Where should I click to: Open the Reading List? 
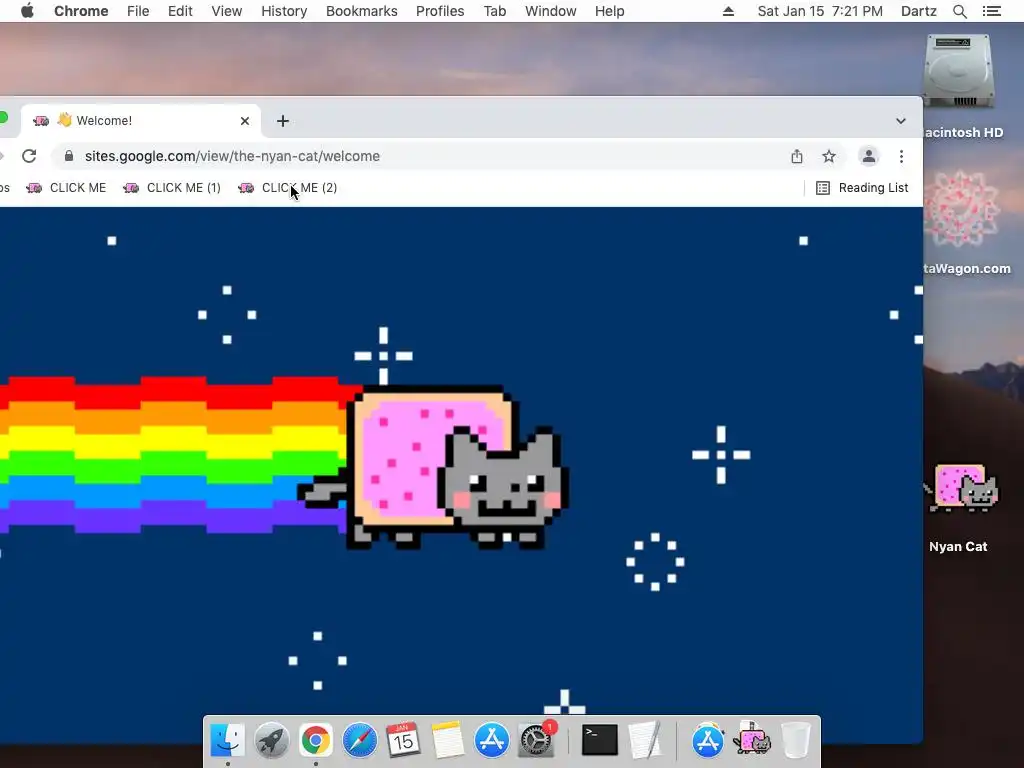tap(862, 188)
